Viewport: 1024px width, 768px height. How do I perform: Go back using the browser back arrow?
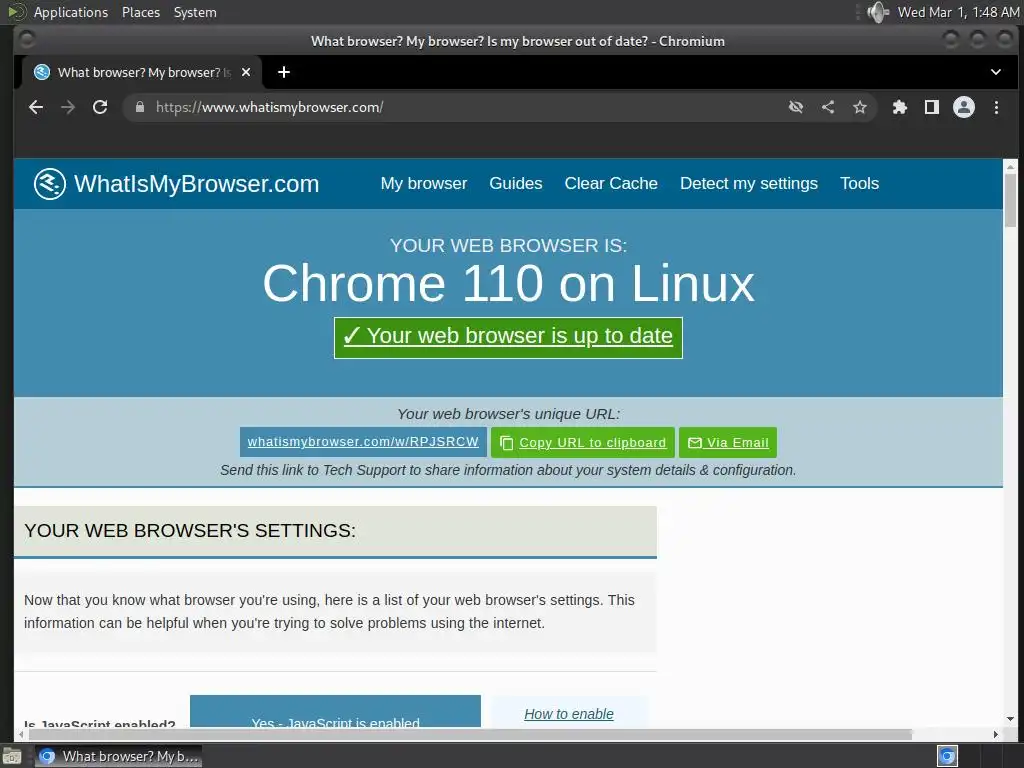[36, 107]
